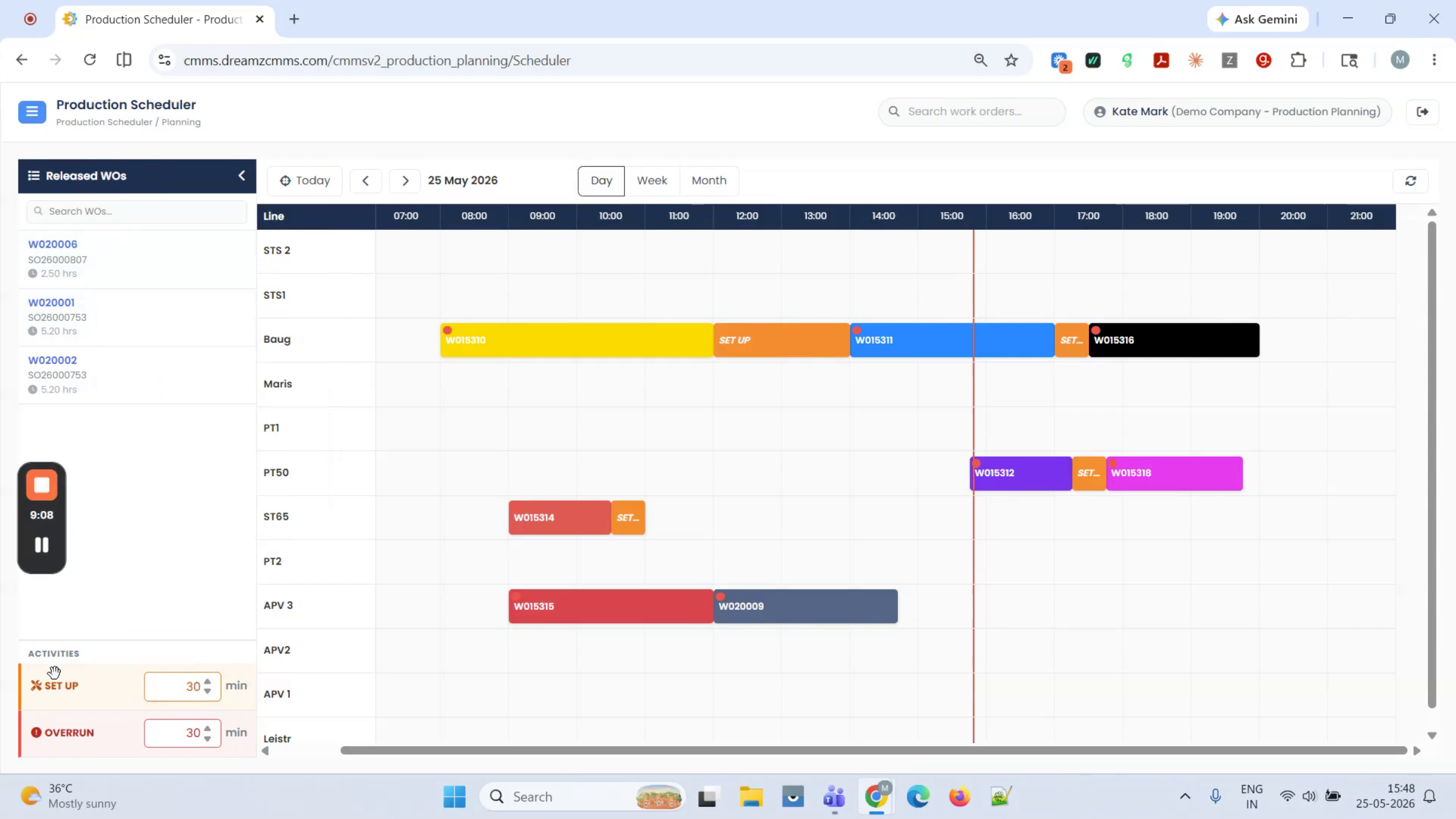Viewport: 1456px width, 819px height.
Task: Switch to Day view
Action: [x=601, y=181]
